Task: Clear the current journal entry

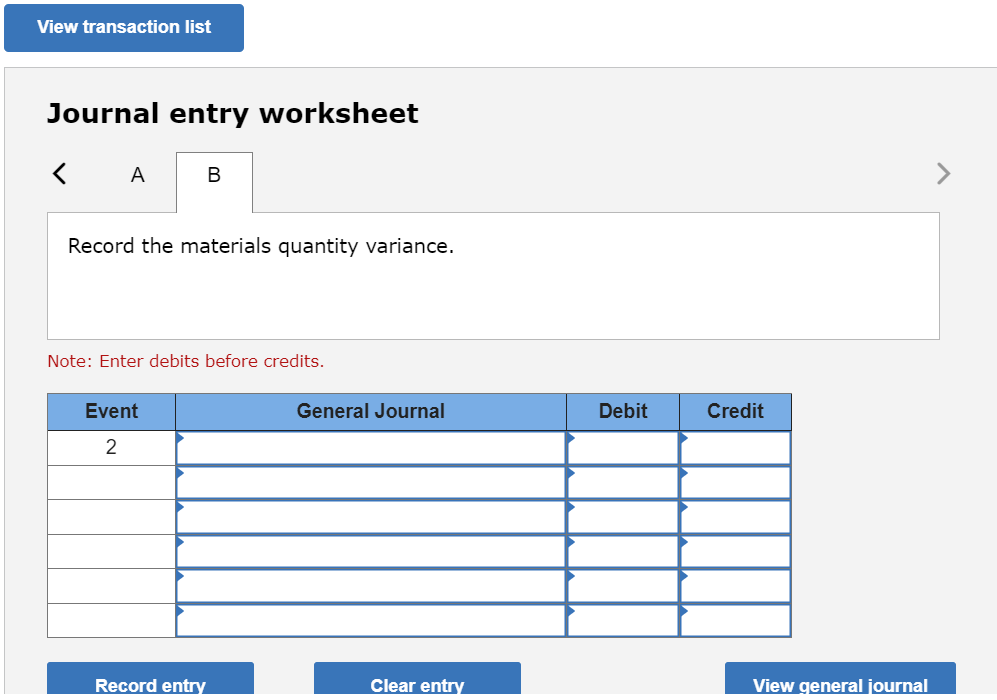Action: pyautogui.click(x=417, y=685)
